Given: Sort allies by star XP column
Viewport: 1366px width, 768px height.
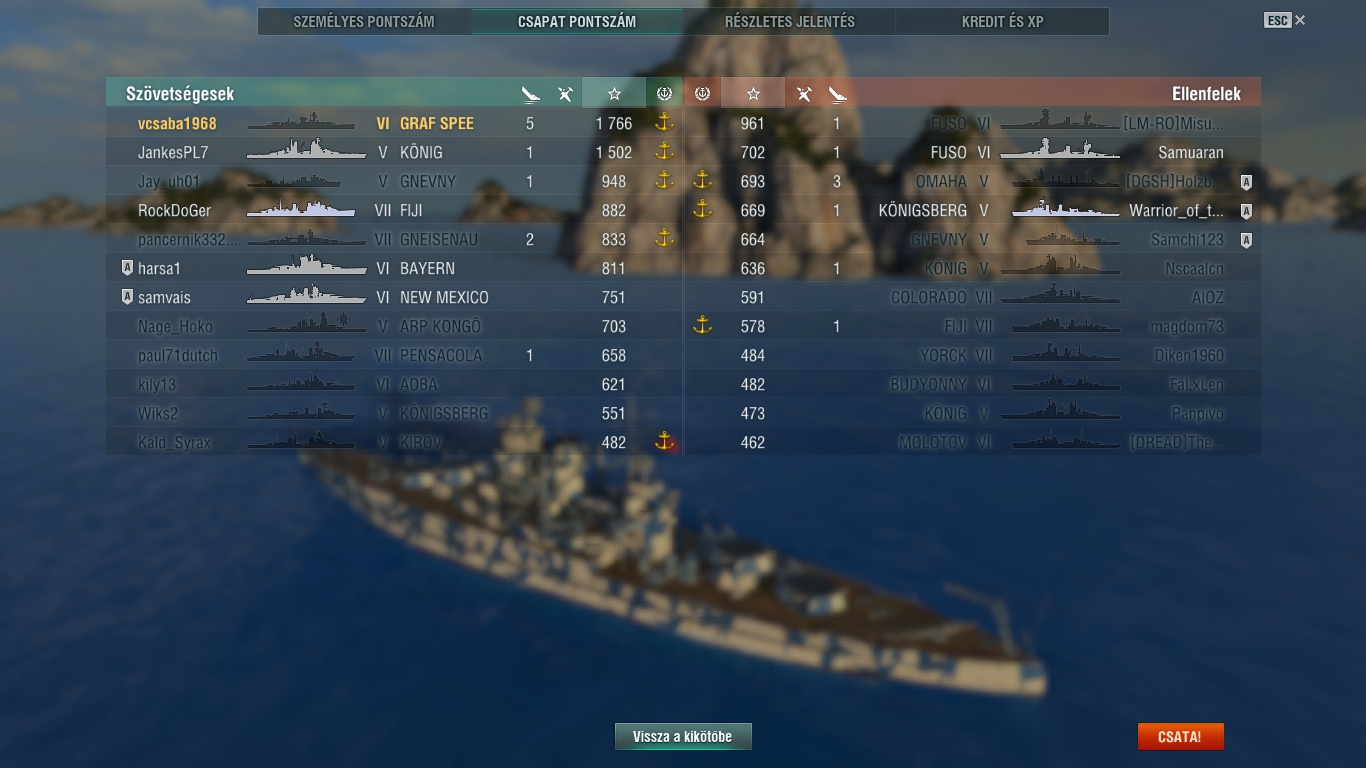Looking at the screenshot, I should 614,93.
